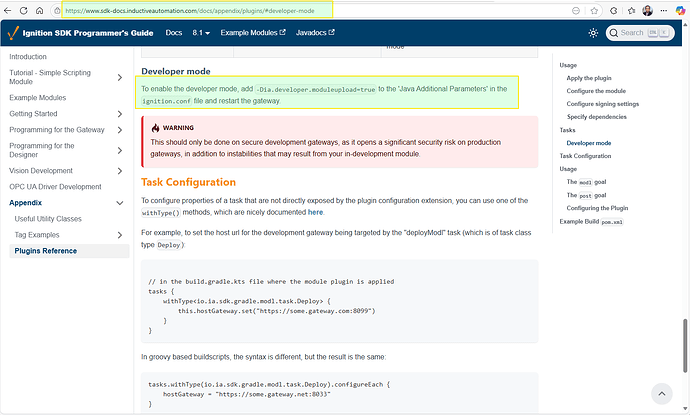Jump to Configure the module section
Screen dimensions: 690x415
click(596, 91)
